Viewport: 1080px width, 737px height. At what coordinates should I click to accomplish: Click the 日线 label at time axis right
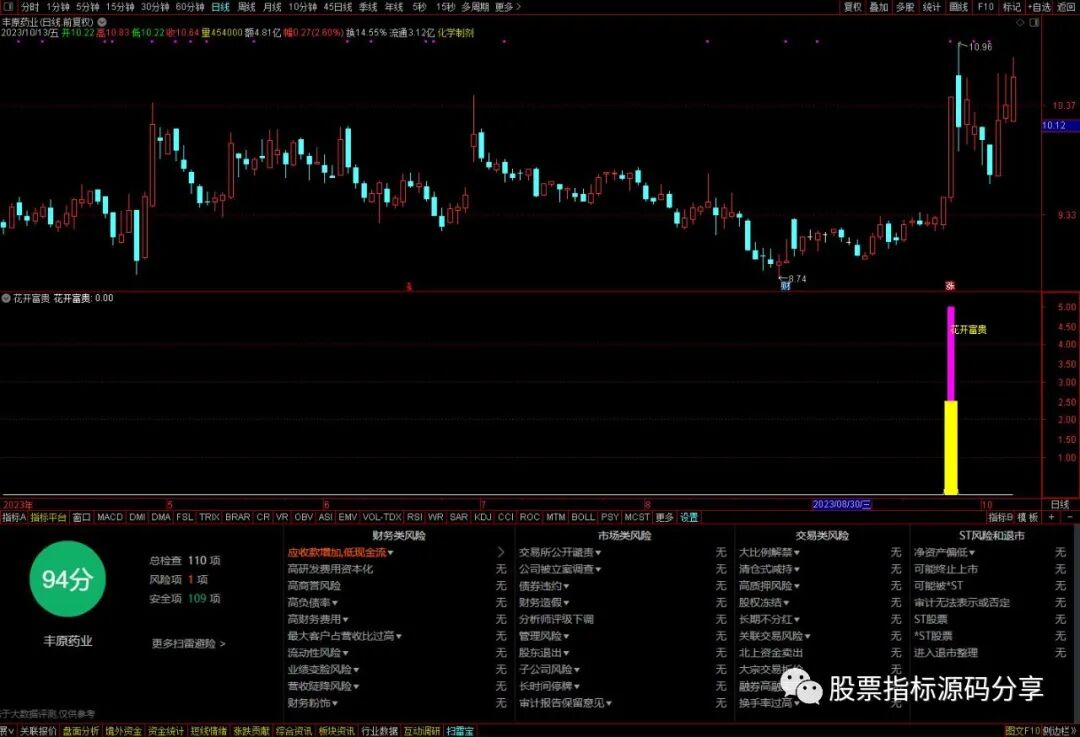pyautogui.click(x=1060, y=505)
